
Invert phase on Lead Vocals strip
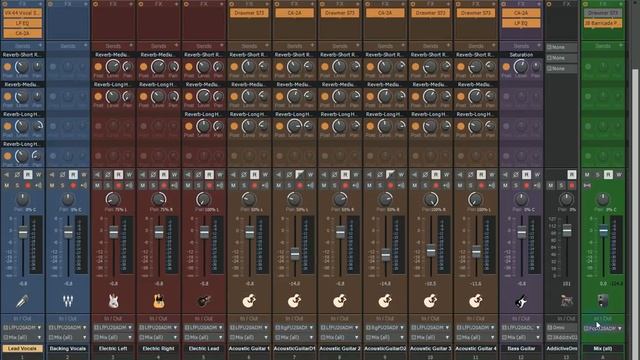pyautogui.click(x=17, y=175)
